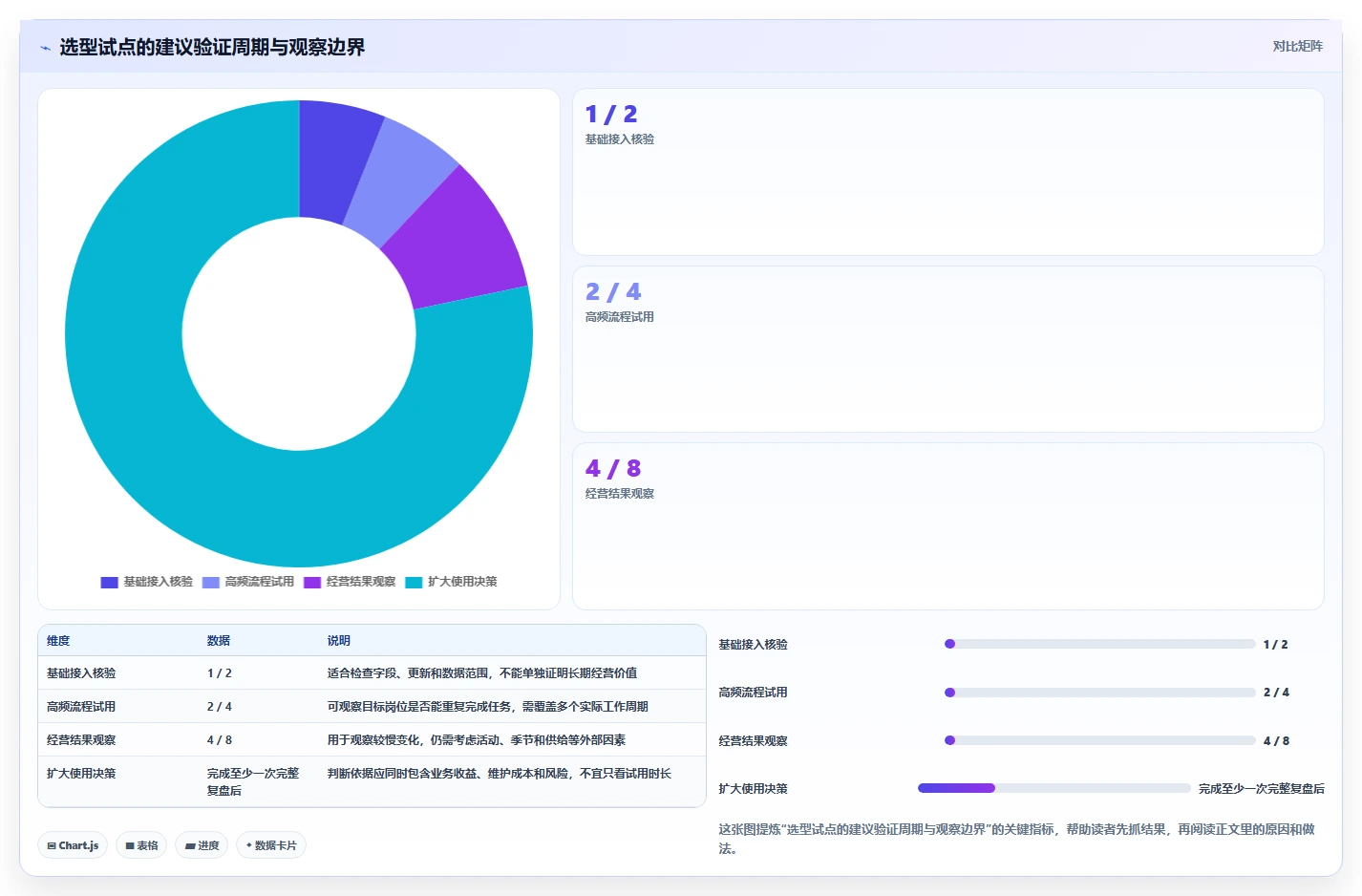The height and width of the screenshot is (896, 1362).
Task: Click the 扩大使用决策 legend label
Action: pyautogui.click(x=462, y=582)
